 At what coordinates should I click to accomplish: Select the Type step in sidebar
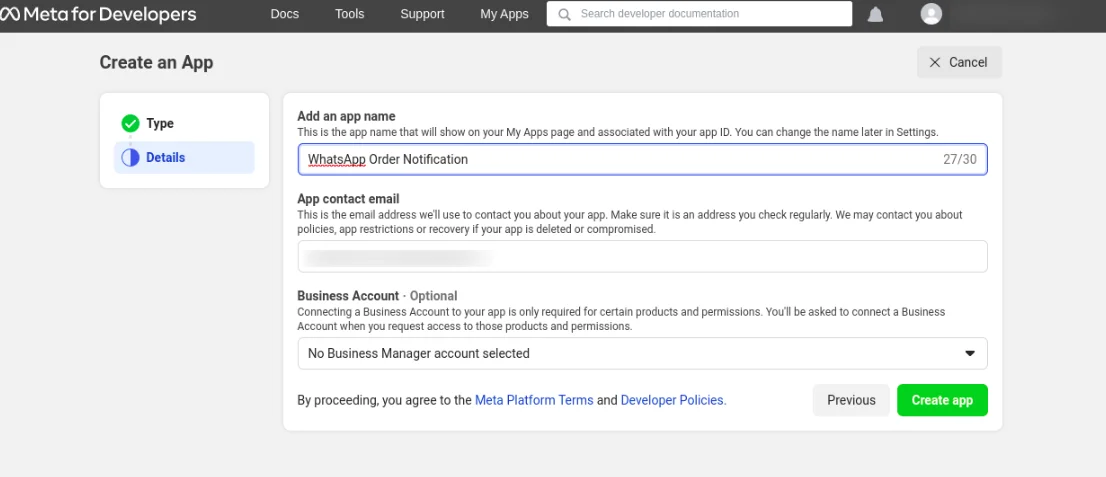click(x=160, y=123)
